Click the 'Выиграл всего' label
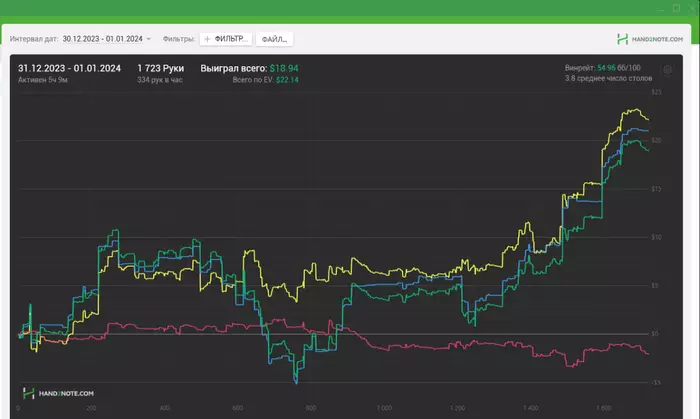 point(233,68)
